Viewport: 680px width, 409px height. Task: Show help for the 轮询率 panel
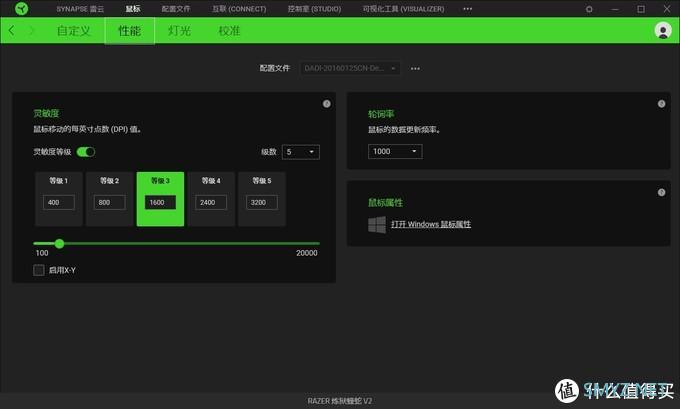coord(661,104)
